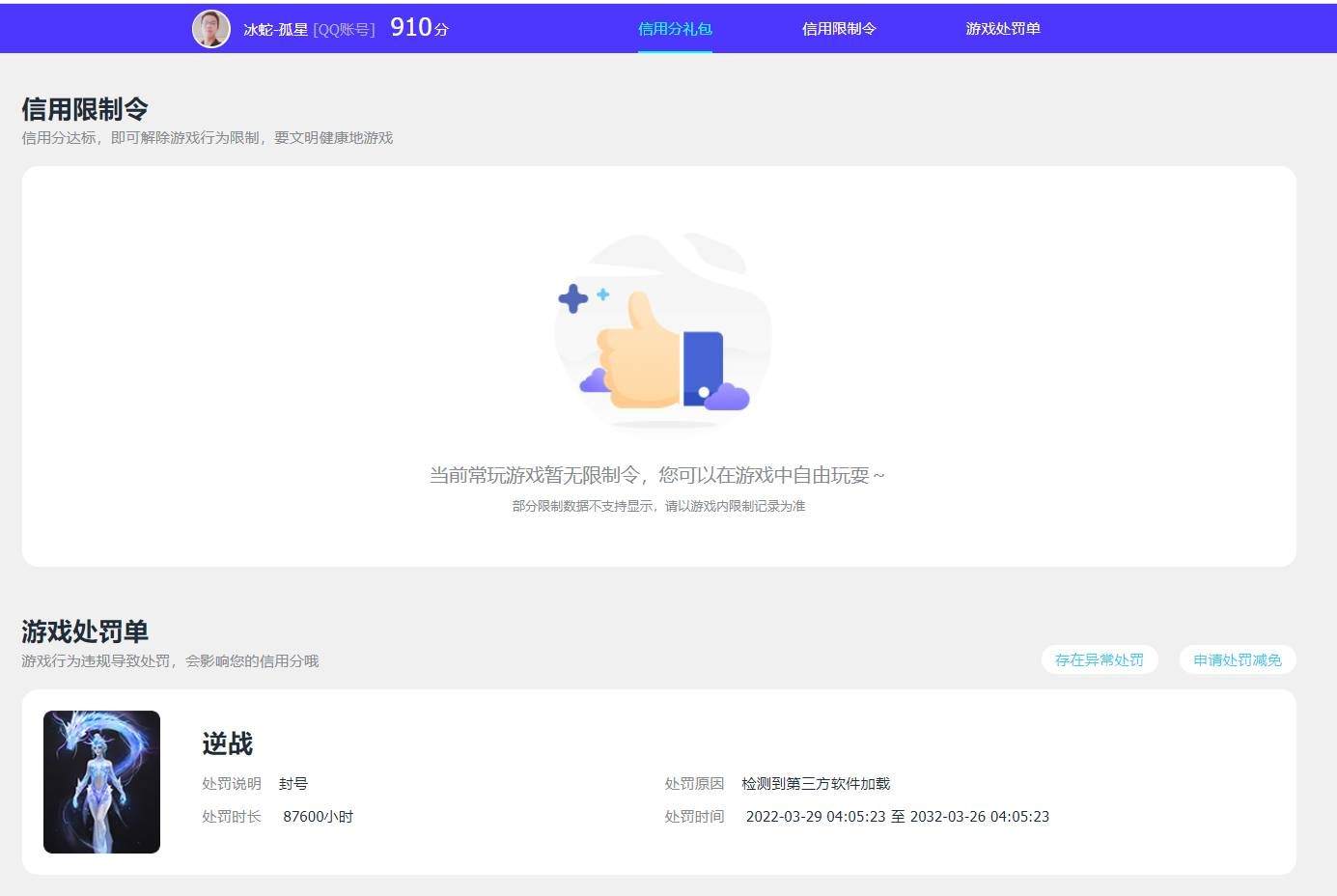1337x896 pixels.
Task: Click the subtitle 信用分达标，即可解除游戏行为限制
Action: point(208,138)
